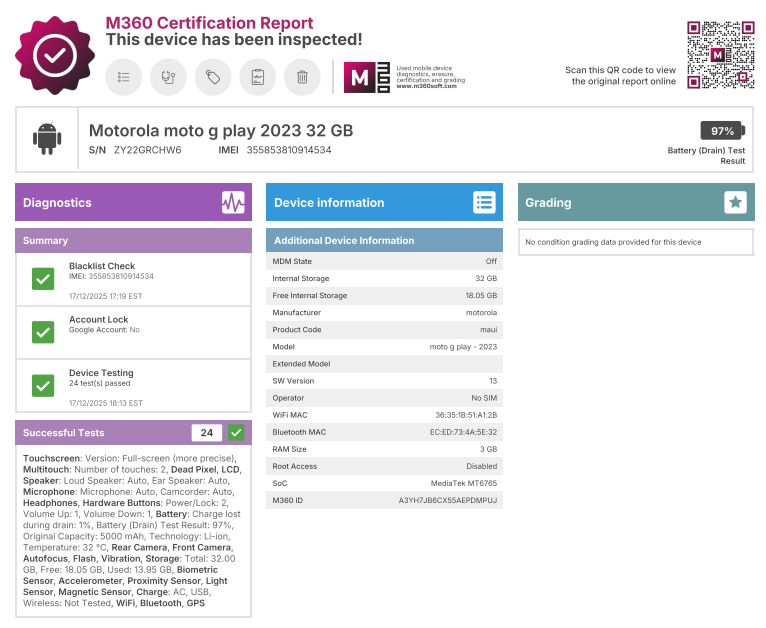Click the QR code for online report
The image size is (766, 628).
[718, 55]
